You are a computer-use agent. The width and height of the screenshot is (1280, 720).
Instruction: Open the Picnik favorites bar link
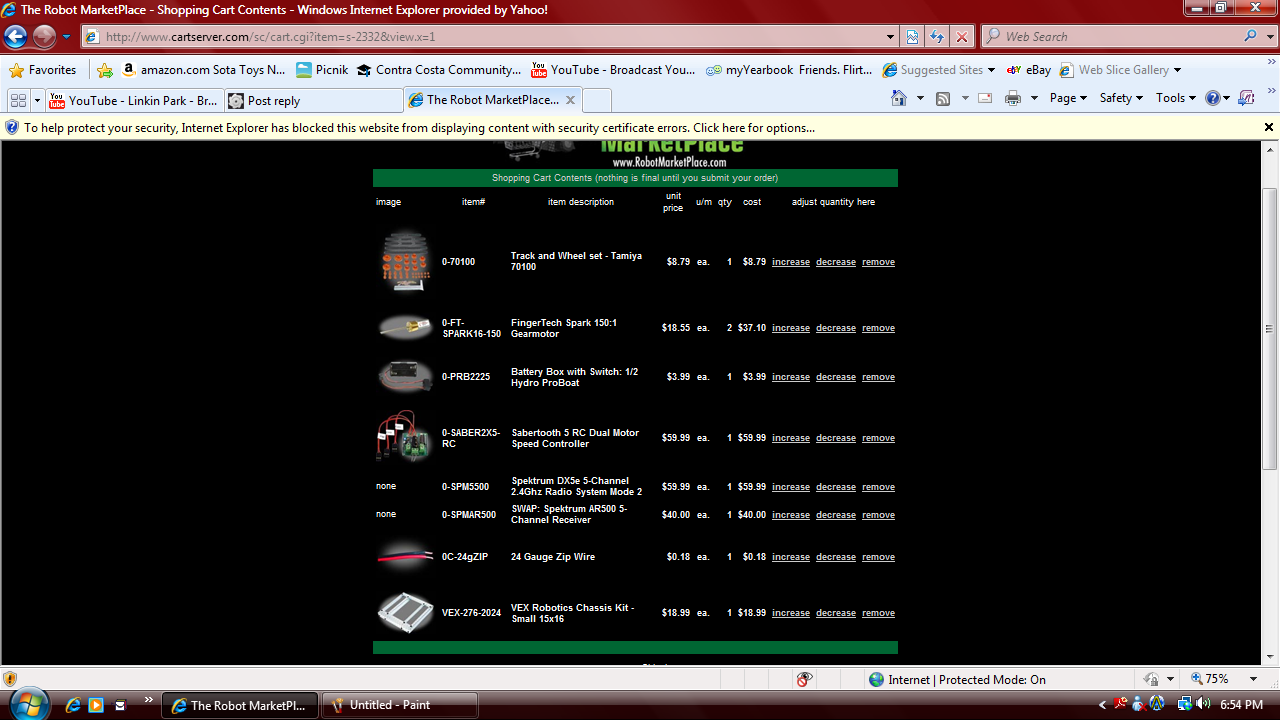(x=321, y=70)
